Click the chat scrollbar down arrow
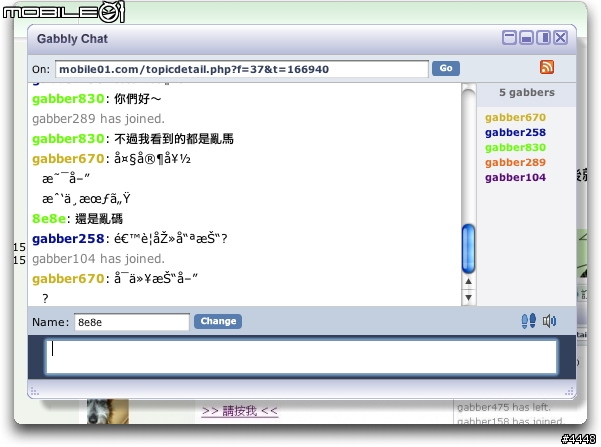Image resolution: width=601 pixels, height=447 pixels. click(468, 297)
